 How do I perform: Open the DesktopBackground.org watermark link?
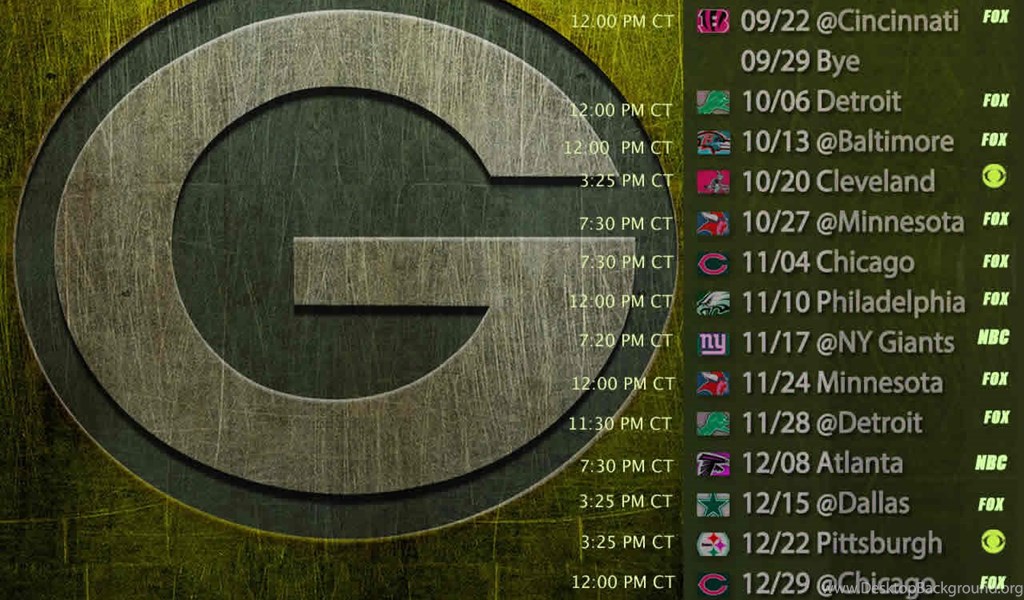920,589
